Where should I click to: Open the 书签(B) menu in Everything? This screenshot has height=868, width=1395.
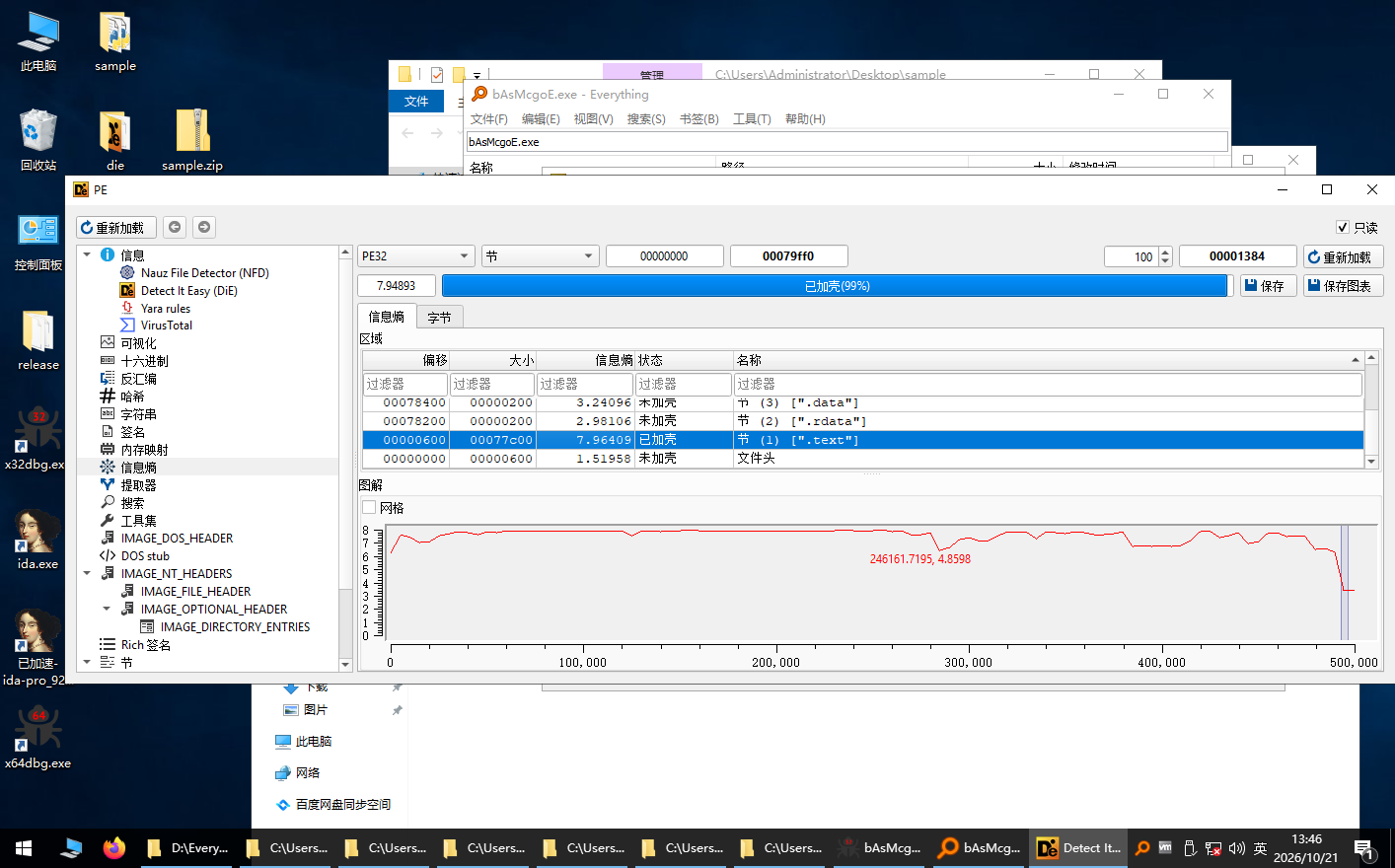(699, 119)
